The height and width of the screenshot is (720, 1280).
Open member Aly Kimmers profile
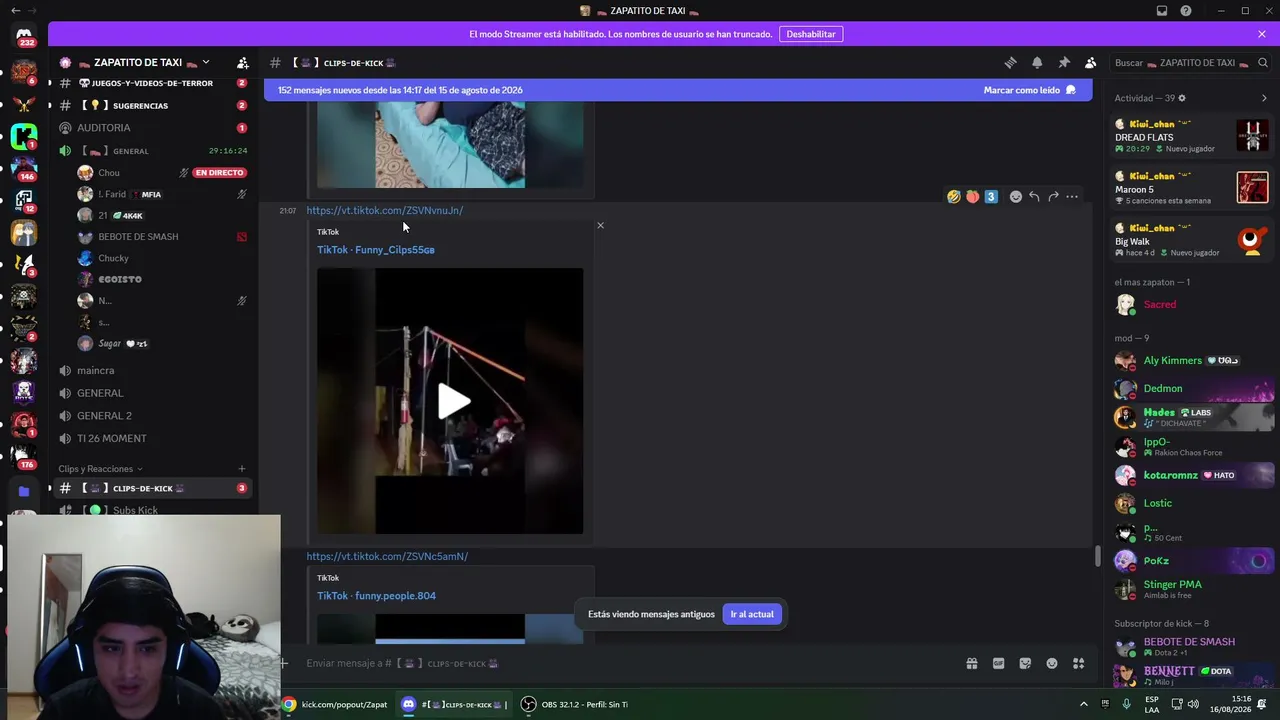[1192, 361]
